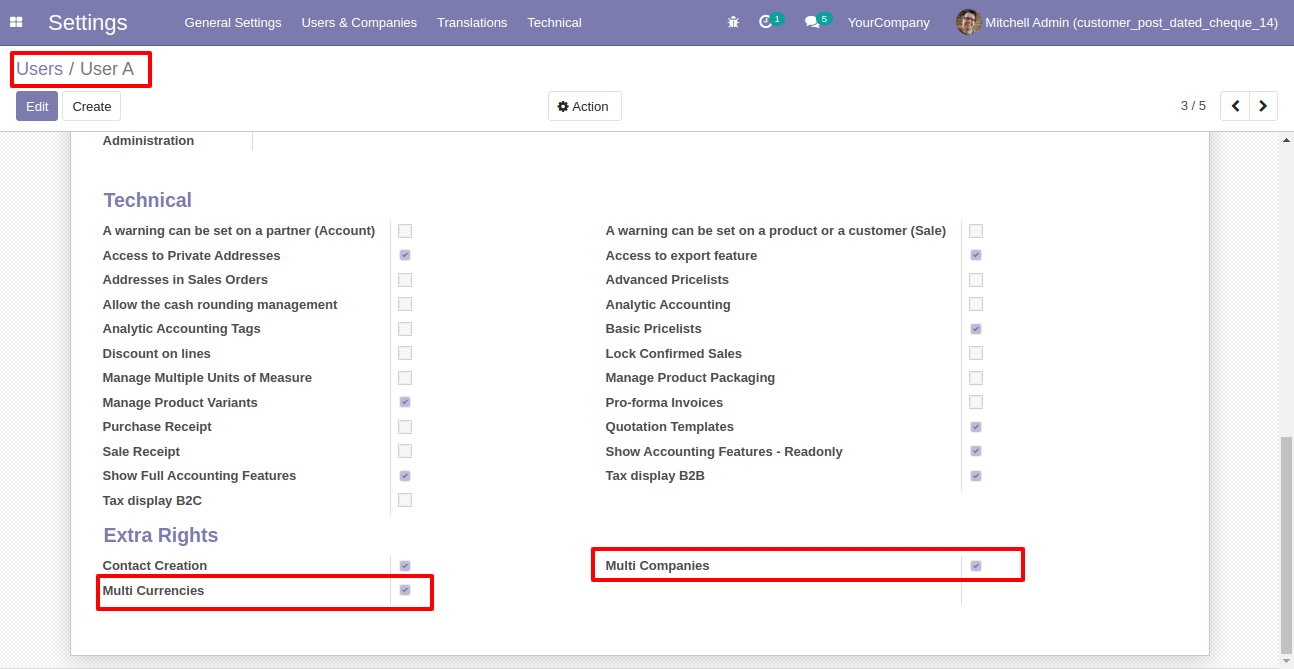The height and width of the screenshot is (669, 1294).
Task: Click the Users breadcrumb link
Action: coord(40,69)
